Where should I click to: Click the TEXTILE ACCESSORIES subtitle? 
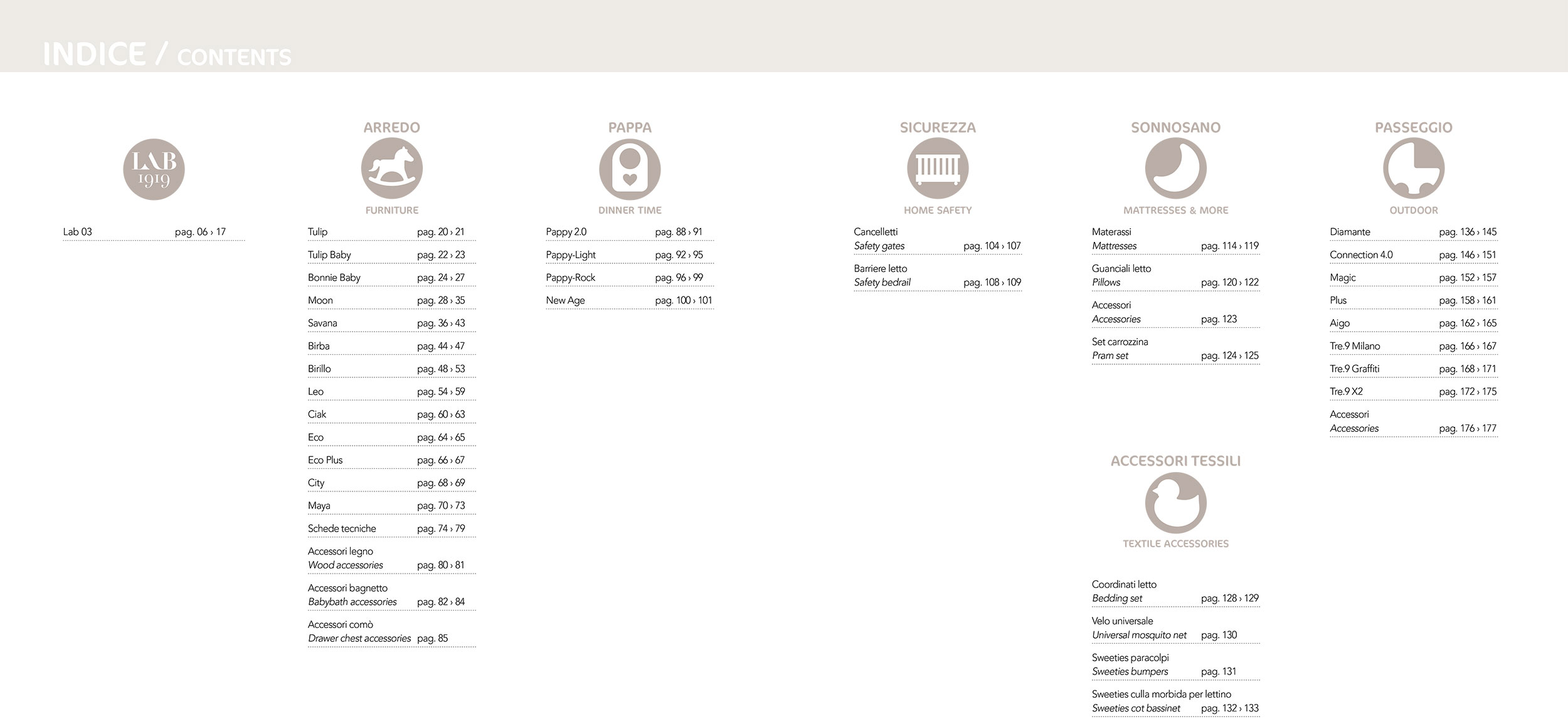click(x=1176, y=543)
